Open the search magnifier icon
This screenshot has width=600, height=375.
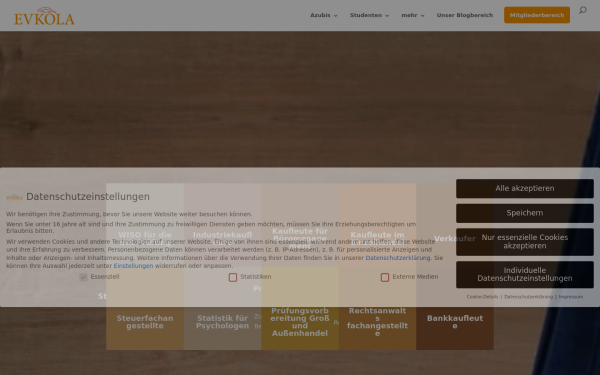coord(582,10)
